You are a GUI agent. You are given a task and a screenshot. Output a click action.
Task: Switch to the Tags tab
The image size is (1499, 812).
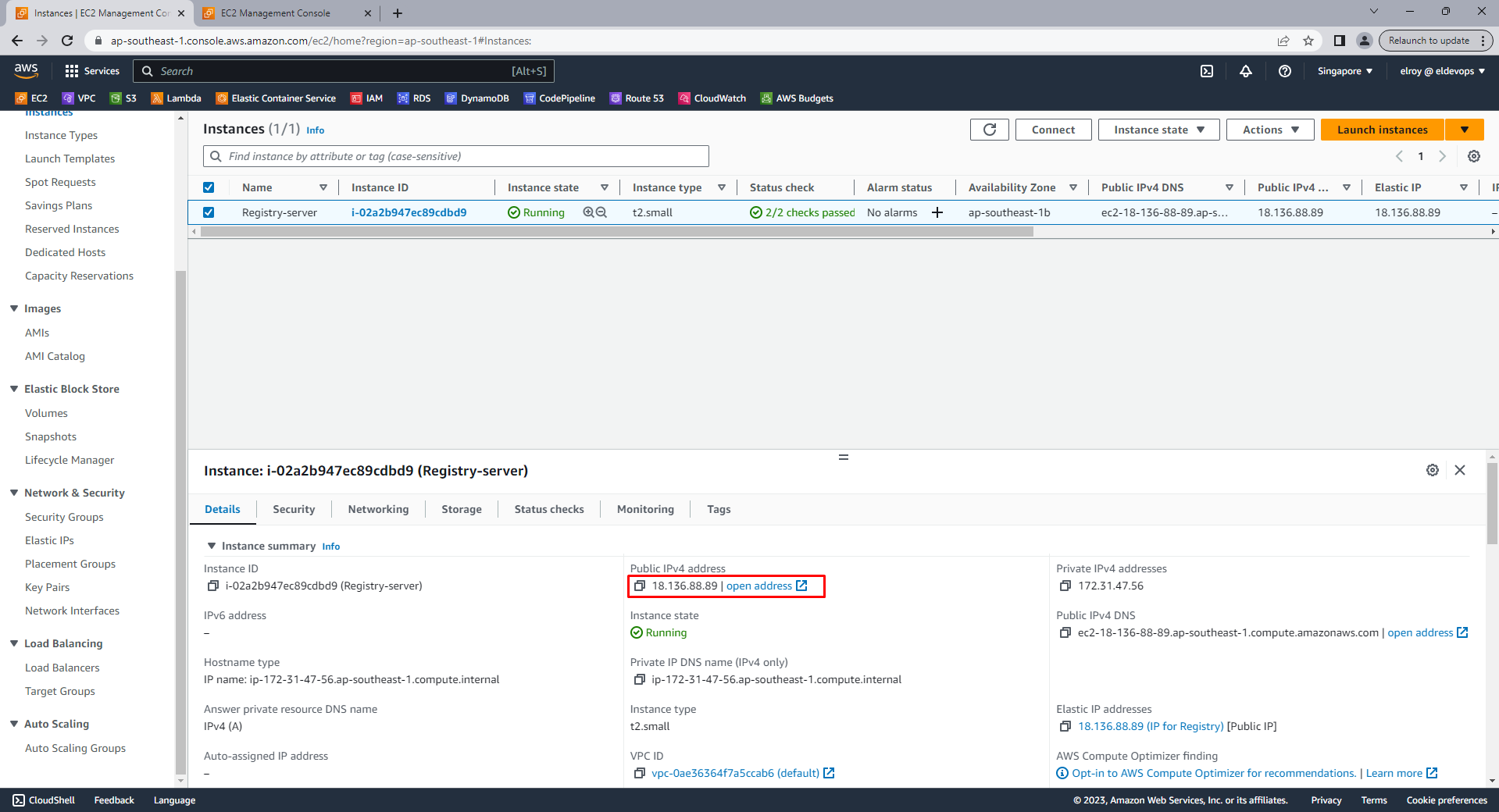tap(719, 509)
